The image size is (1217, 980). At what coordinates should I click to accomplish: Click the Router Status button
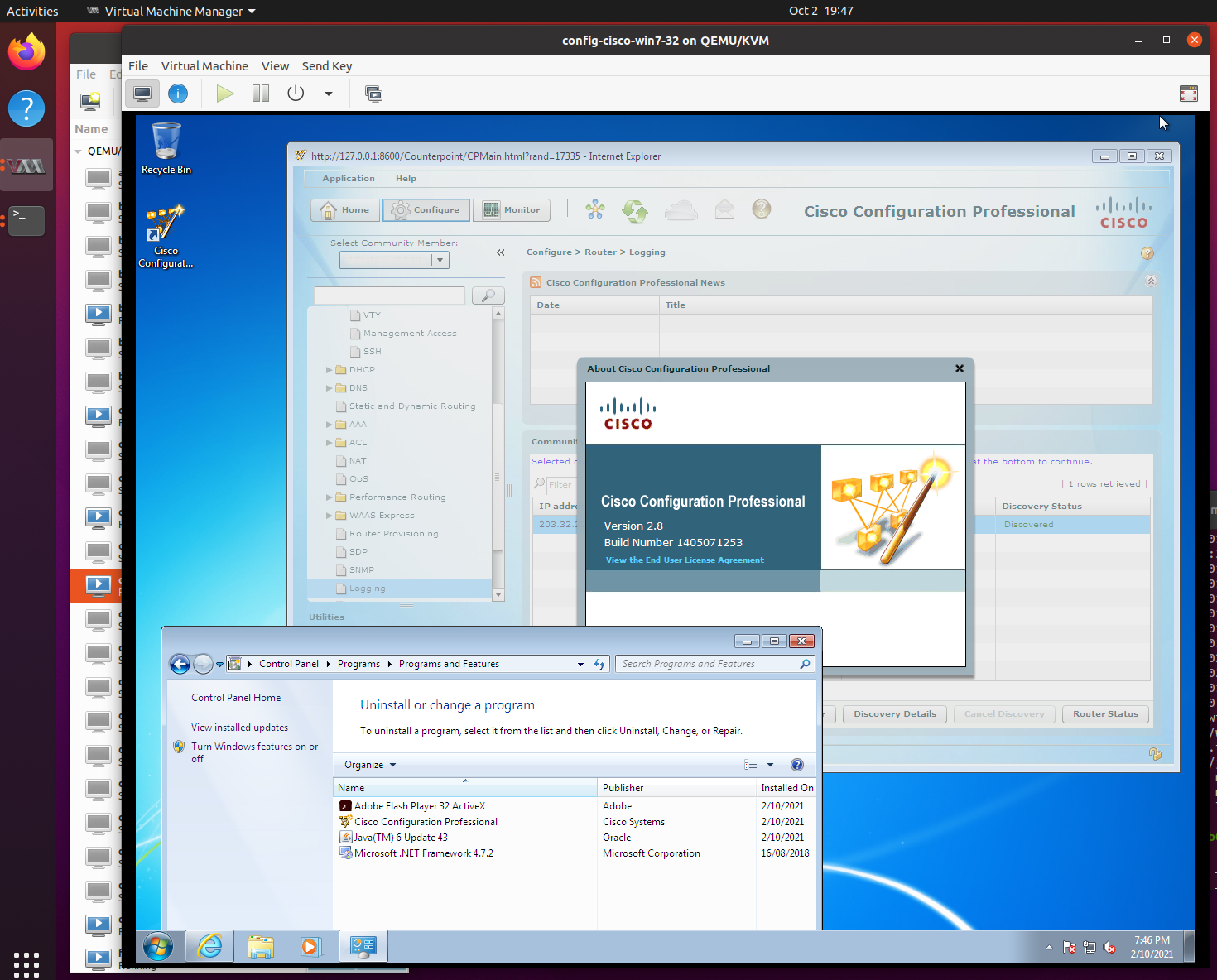point(1105,714)
